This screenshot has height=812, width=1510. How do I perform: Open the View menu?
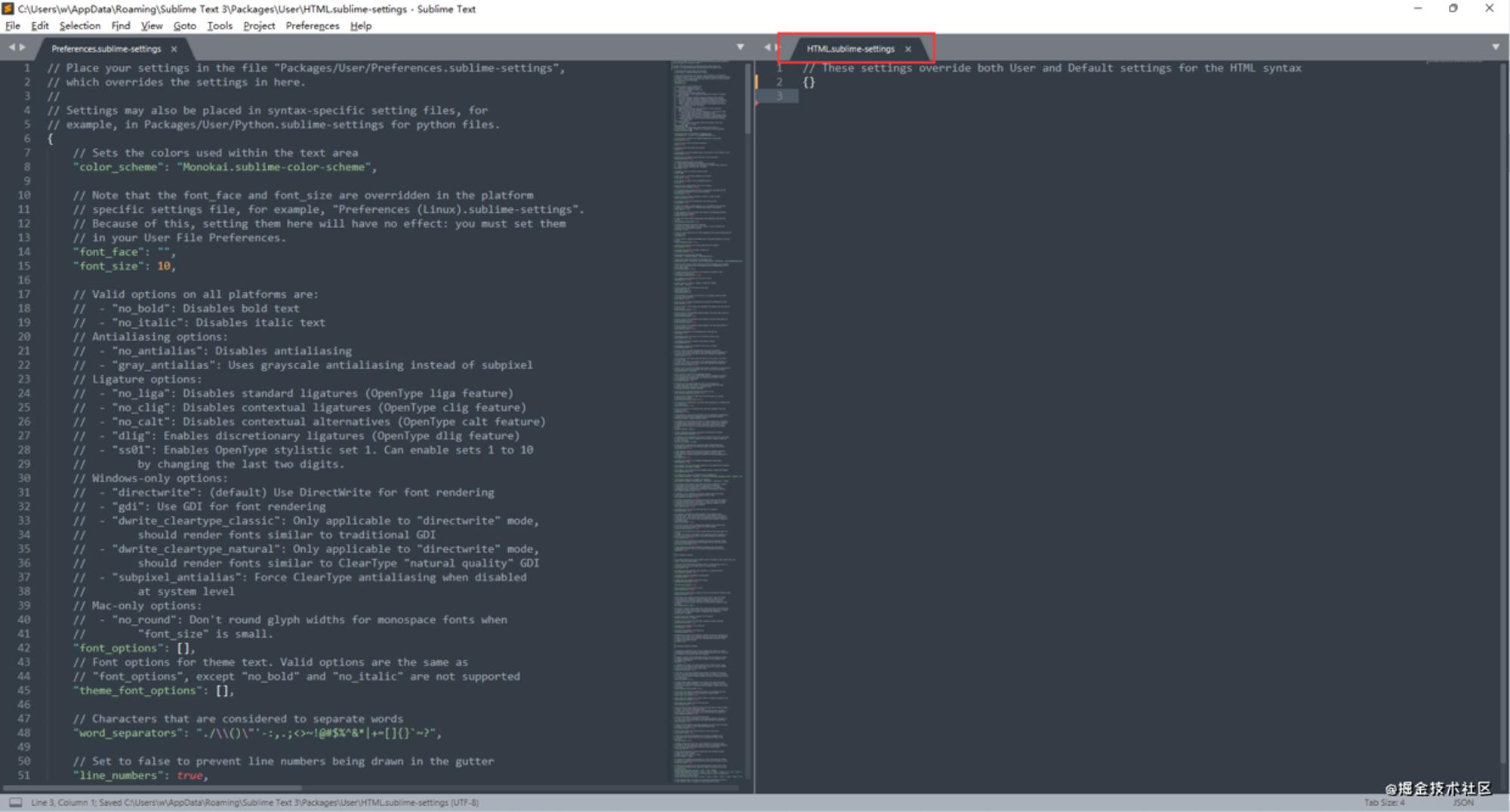pos(151,26)
